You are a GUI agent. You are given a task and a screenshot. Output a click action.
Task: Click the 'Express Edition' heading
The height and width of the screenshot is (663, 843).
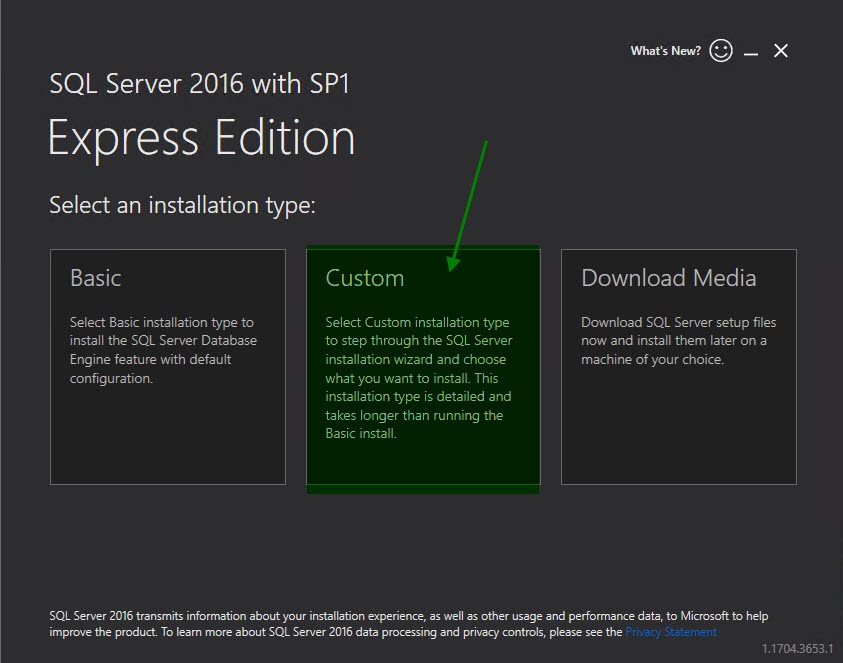point(202,138)
